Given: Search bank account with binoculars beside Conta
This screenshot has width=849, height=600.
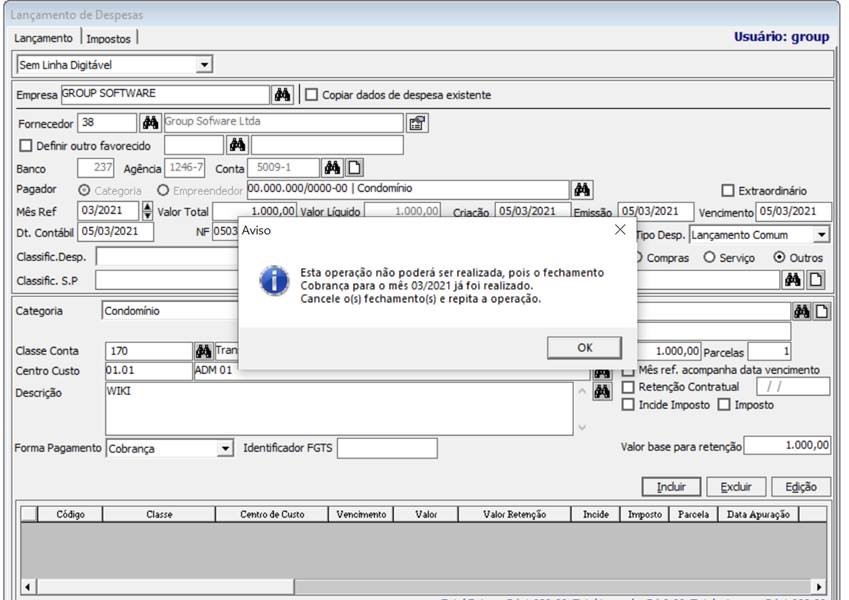Looking at the screenshot, I should [332, 167].
